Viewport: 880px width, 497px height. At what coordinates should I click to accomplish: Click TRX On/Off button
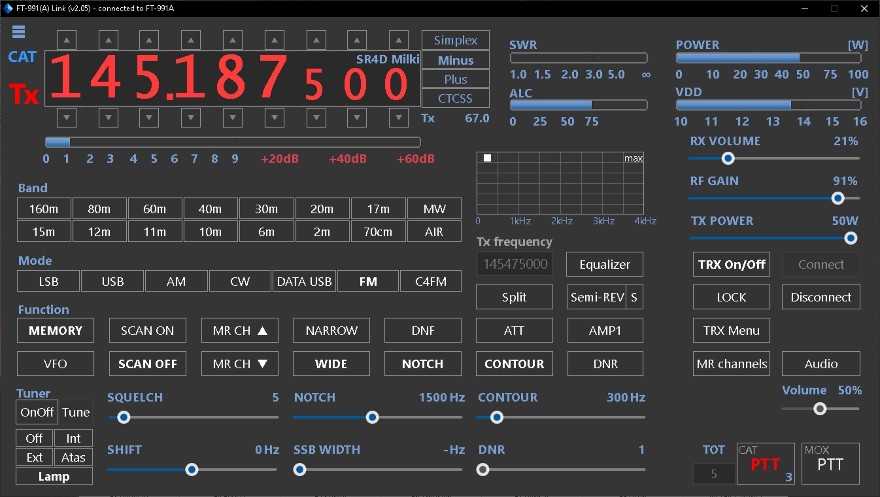click(731, 264)
